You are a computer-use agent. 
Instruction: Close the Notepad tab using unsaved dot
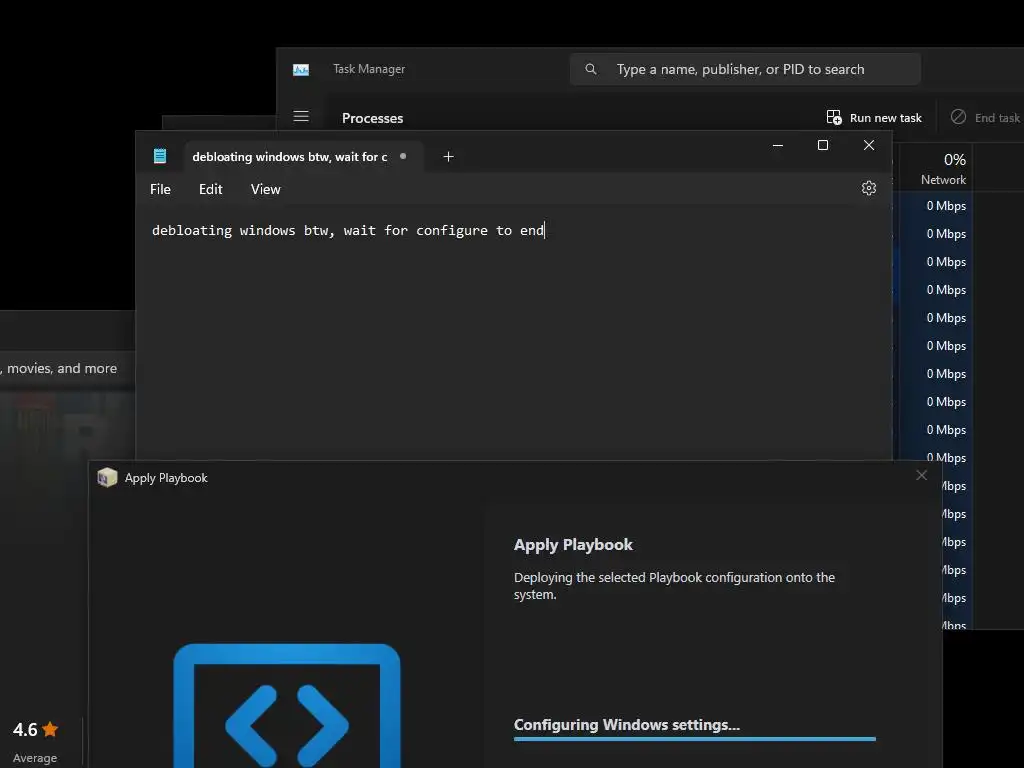(403, 156)
